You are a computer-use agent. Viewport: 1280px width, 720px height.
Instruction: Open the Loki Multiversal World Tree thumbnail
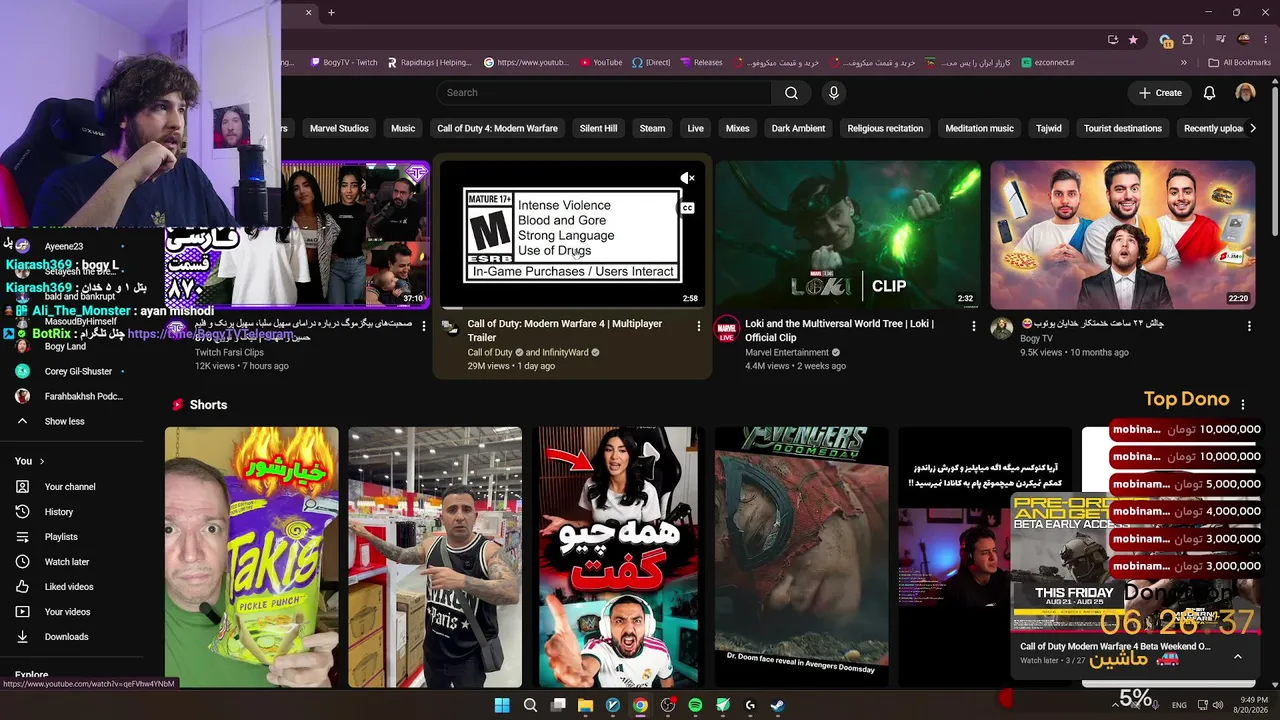coord(848,235)
